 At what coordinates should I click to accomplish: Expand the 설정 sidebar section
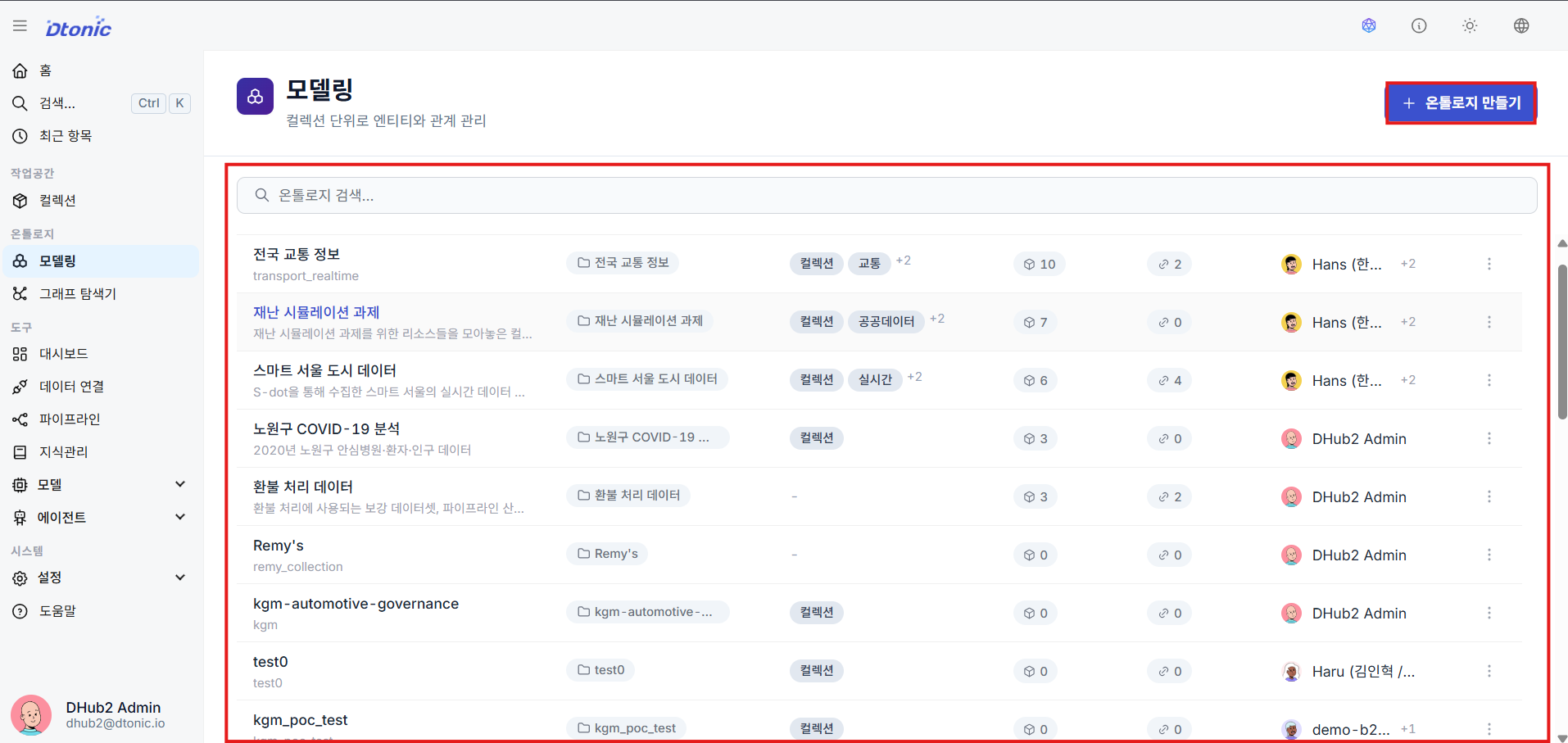[102, 578]
